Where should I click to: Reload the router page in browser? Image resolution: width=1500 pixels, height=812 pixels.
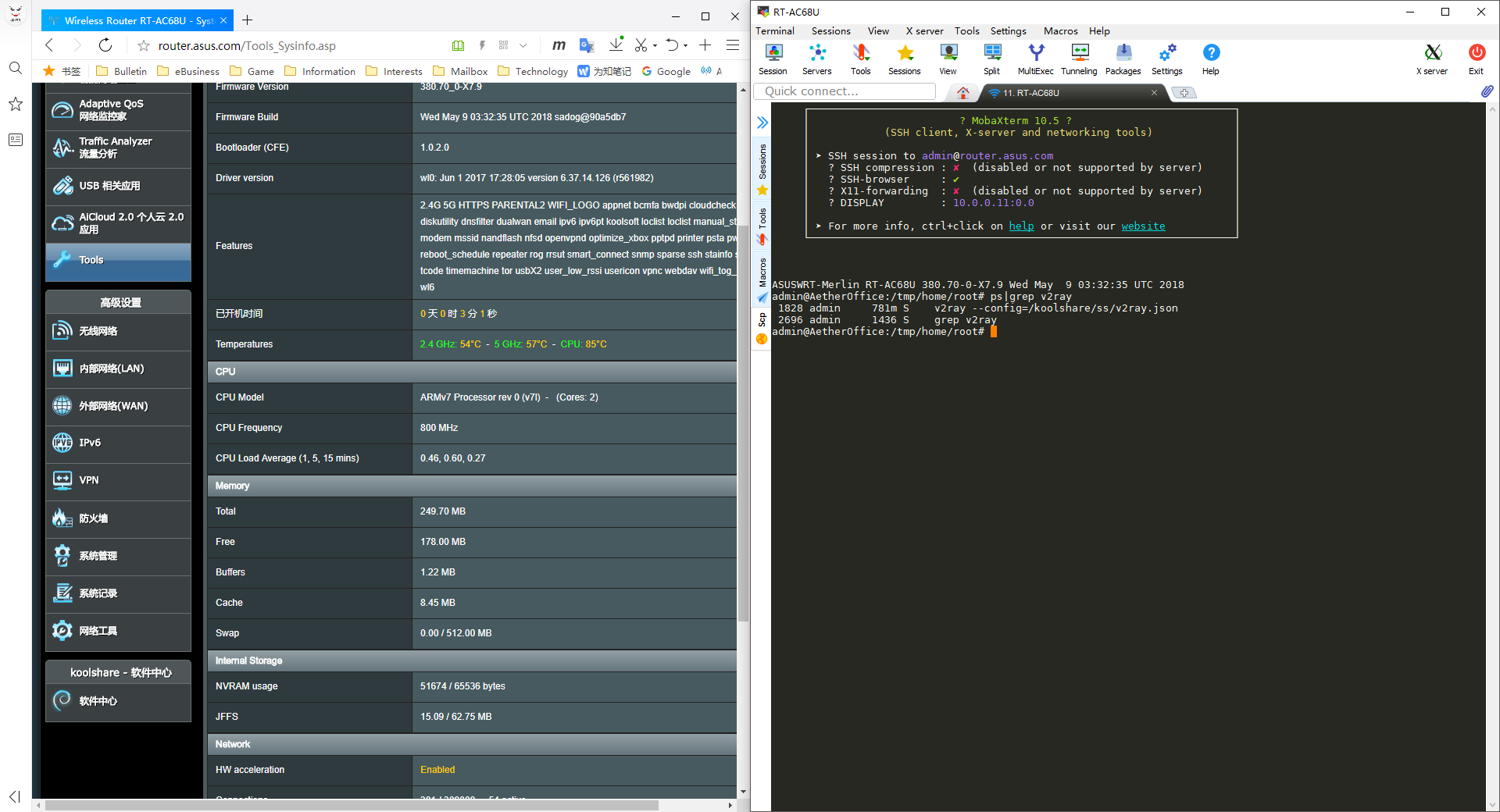coord(105,45)
